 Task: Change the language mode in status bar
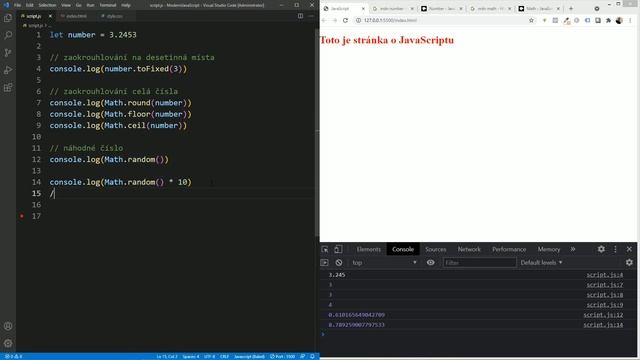(x=249, y=356)
